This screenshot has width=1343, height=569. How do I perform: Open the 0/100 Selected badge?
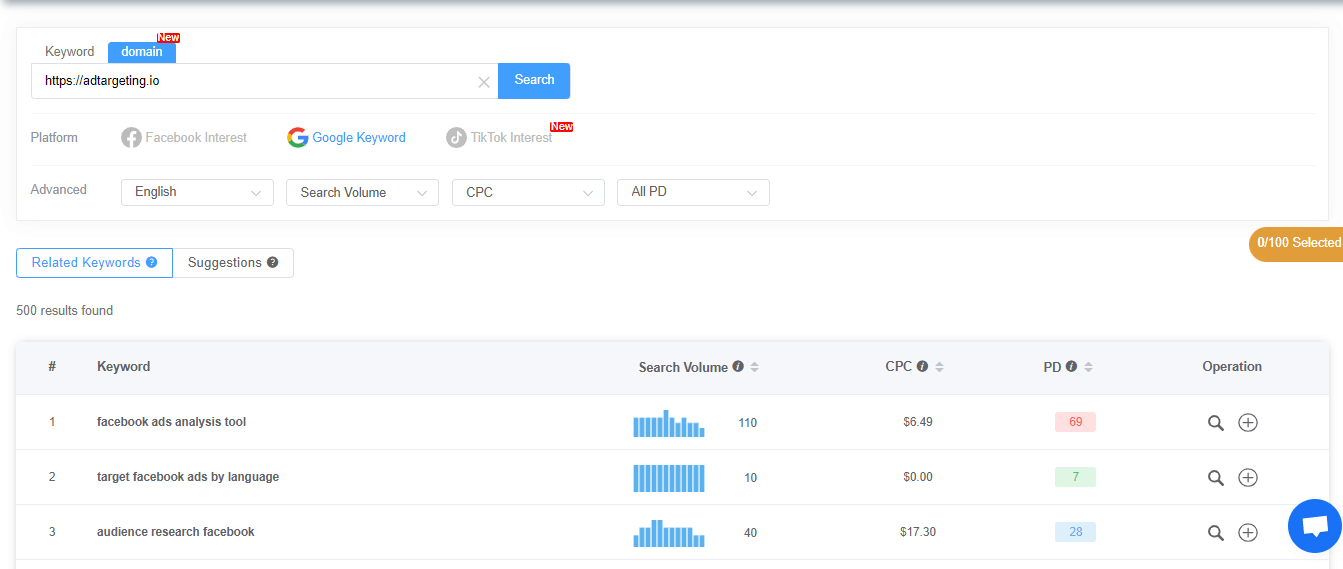(1297, 243)
